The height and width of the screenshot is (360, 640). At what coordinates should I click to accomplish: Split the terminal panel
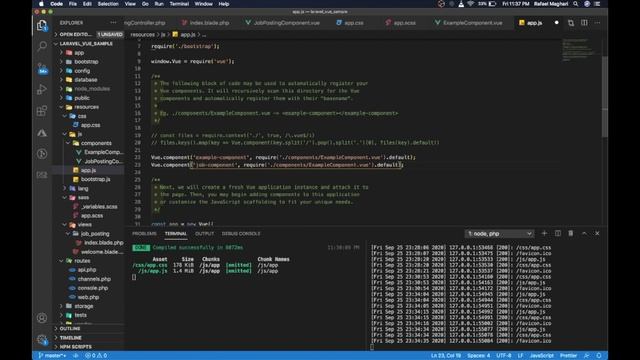pos(558,233)
